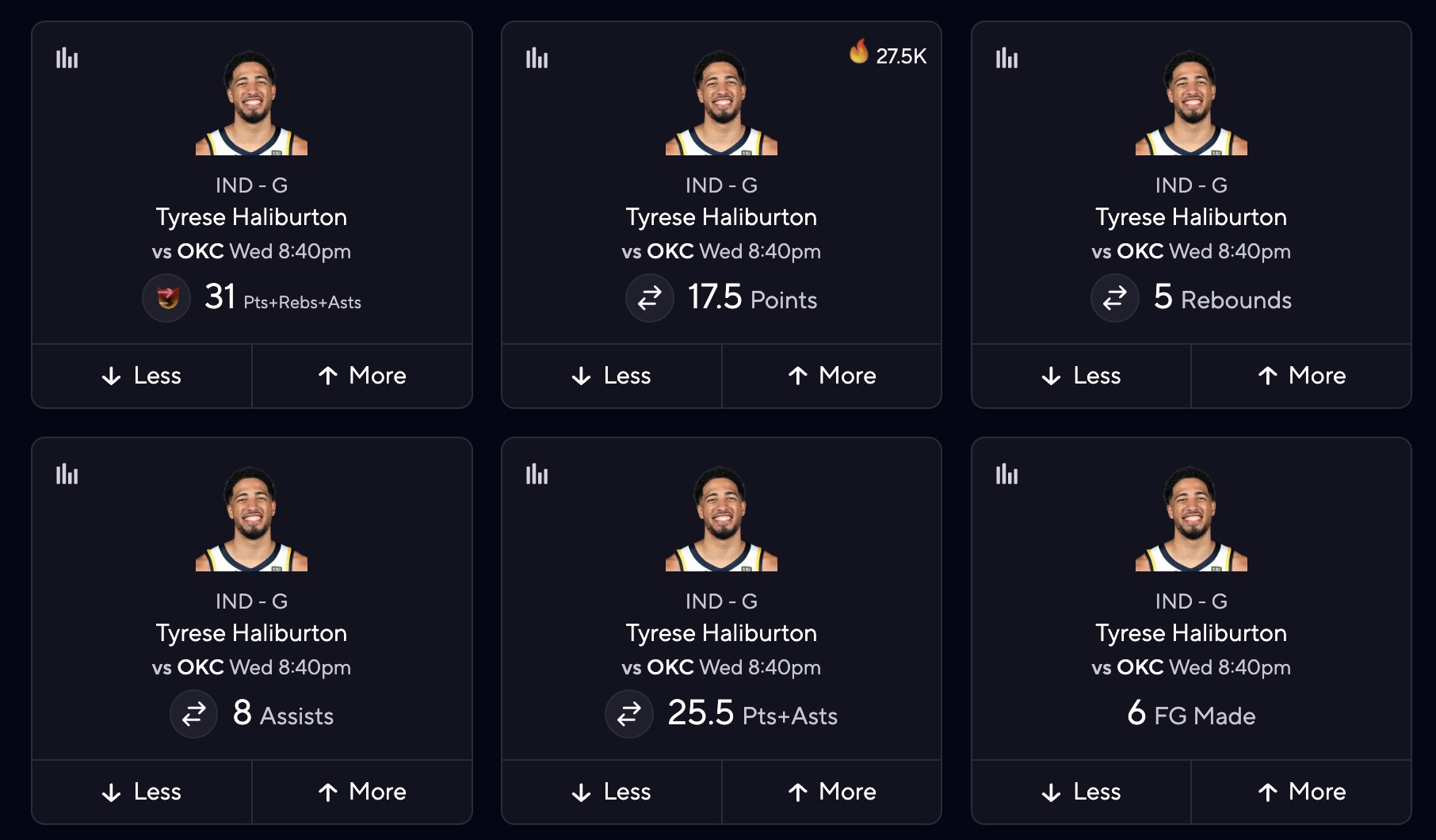Screen dimensions: 1436x840
Task: Open the chart icon on the 5 Rebounds card
Action: 1006,59
